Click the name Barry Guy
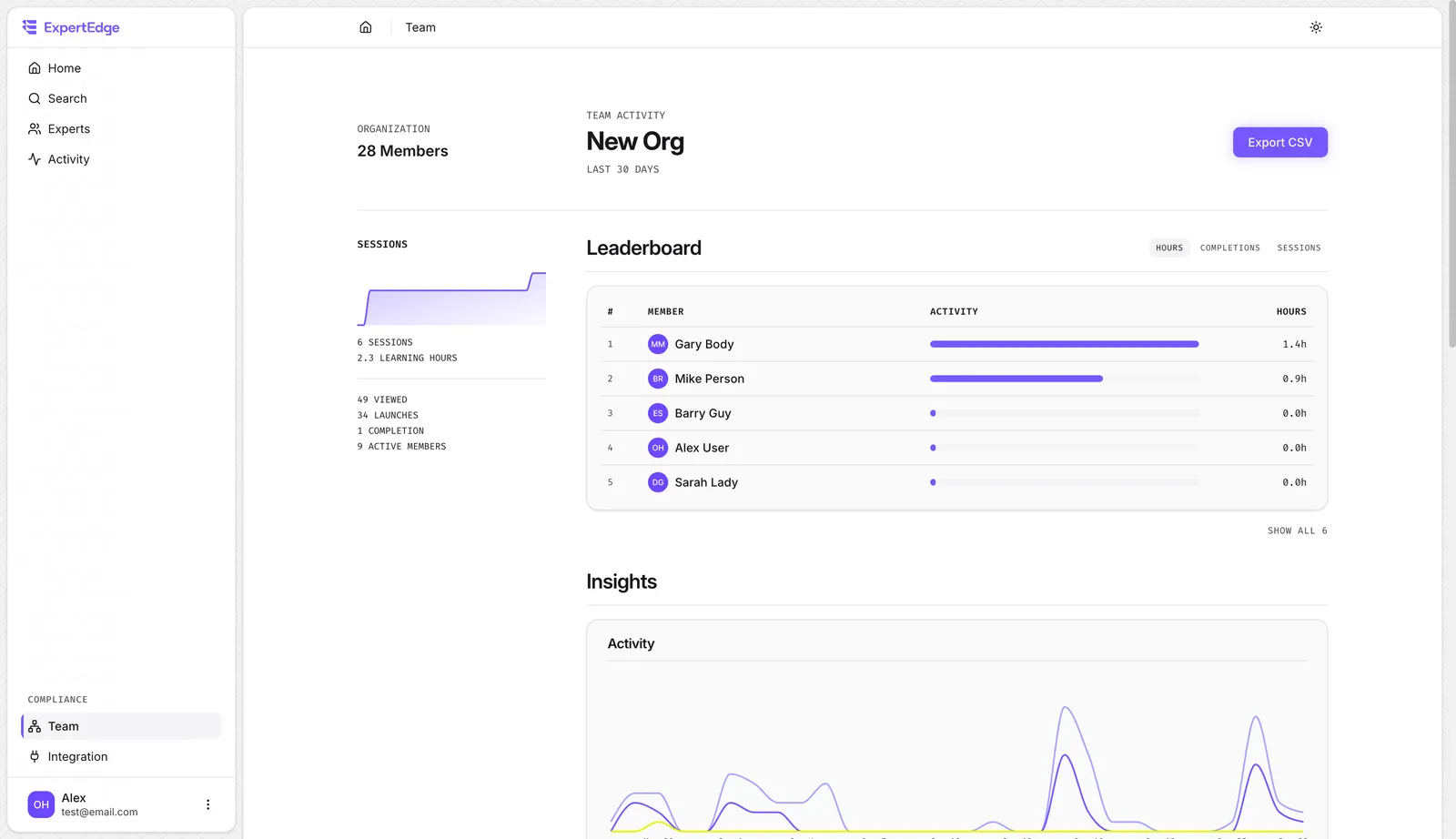 703,413
